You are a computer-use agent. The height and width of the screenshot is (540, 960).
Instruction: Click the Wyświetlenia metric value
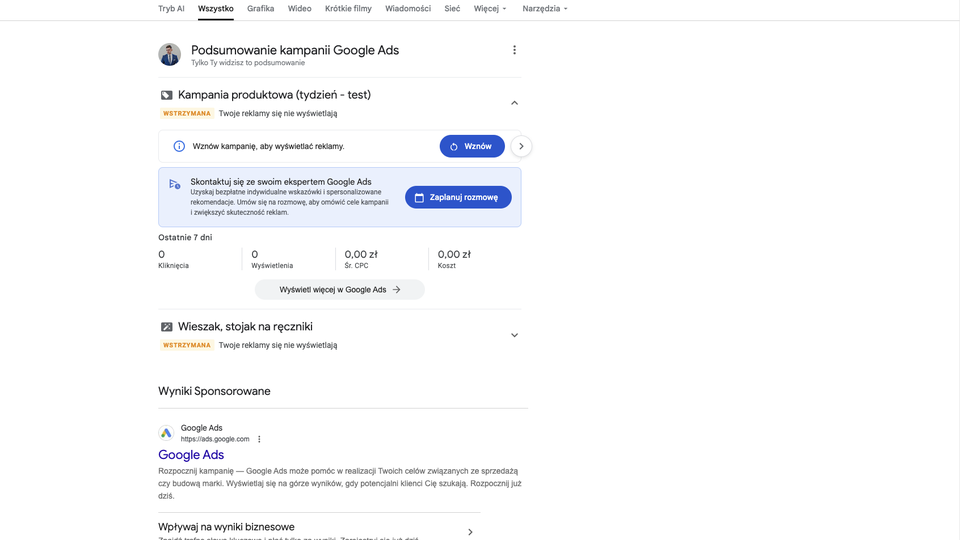(255, 254)
